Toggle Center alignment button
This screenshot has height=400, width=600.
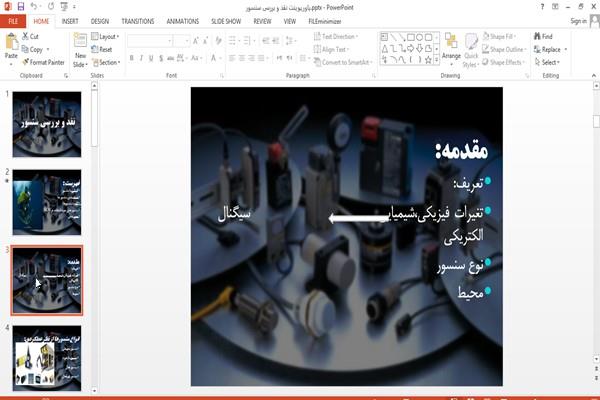[241, 58]
